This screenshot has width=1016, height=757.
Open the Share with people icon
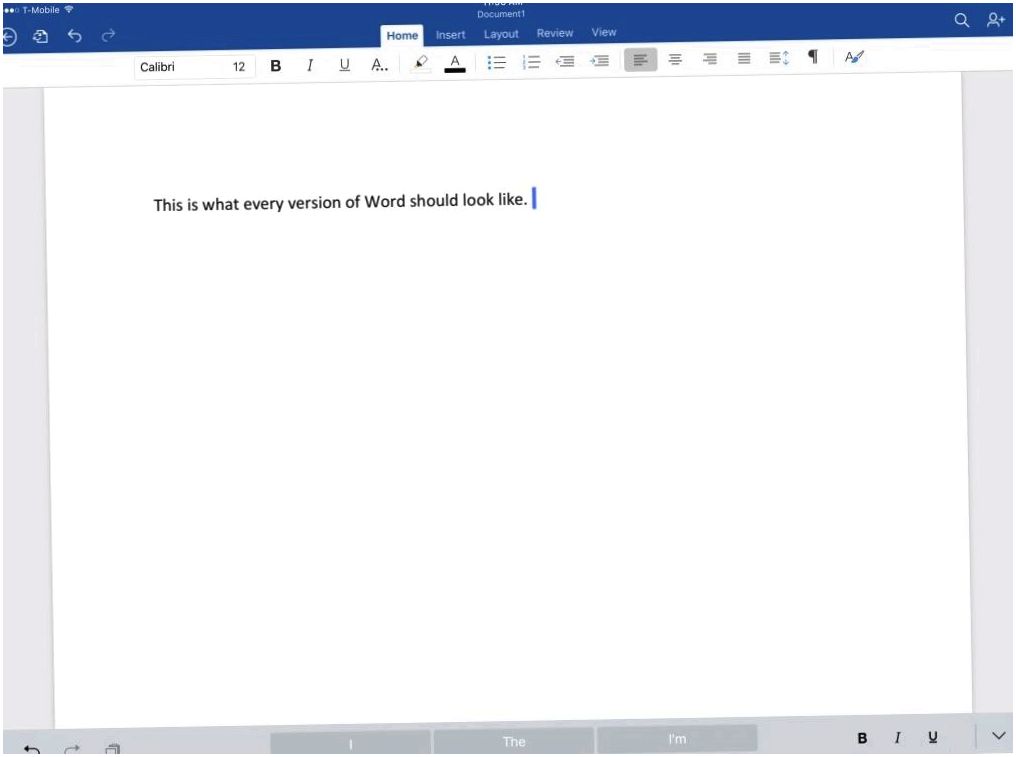pos(995,20)
